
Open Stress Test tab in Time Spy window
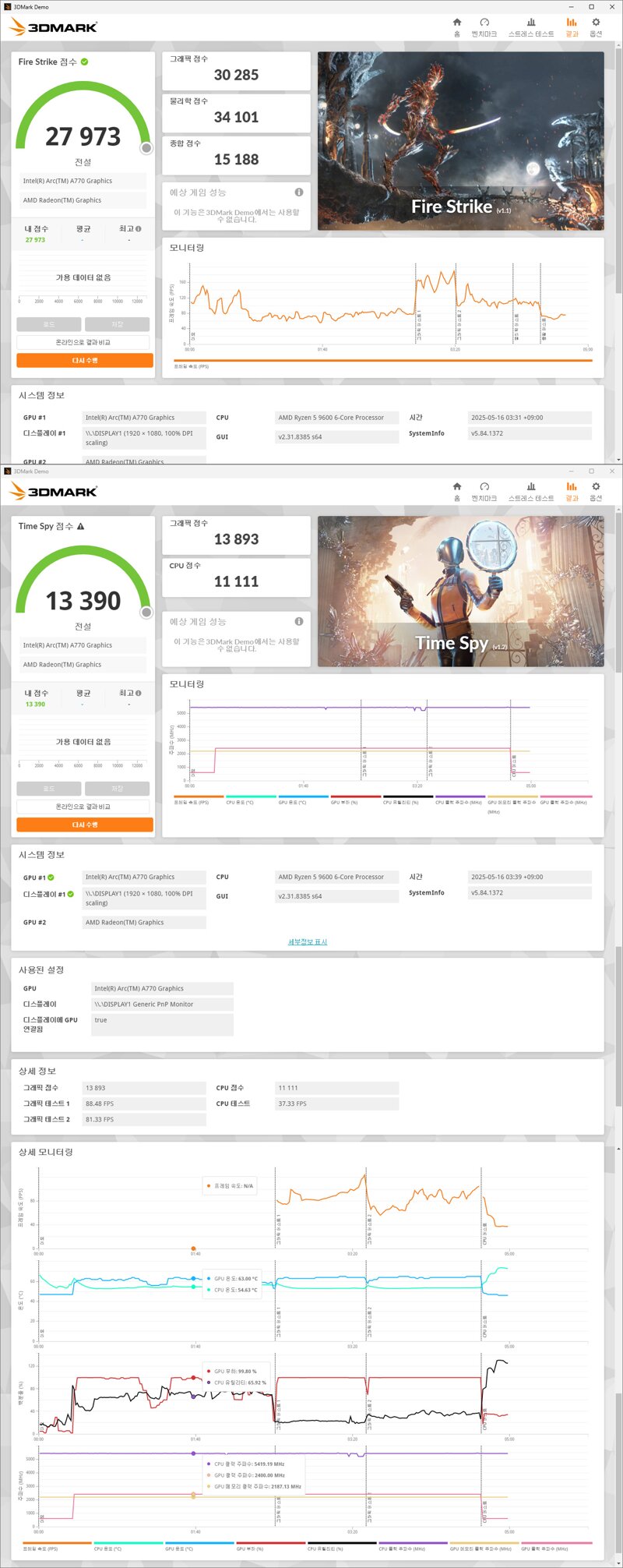531,492
